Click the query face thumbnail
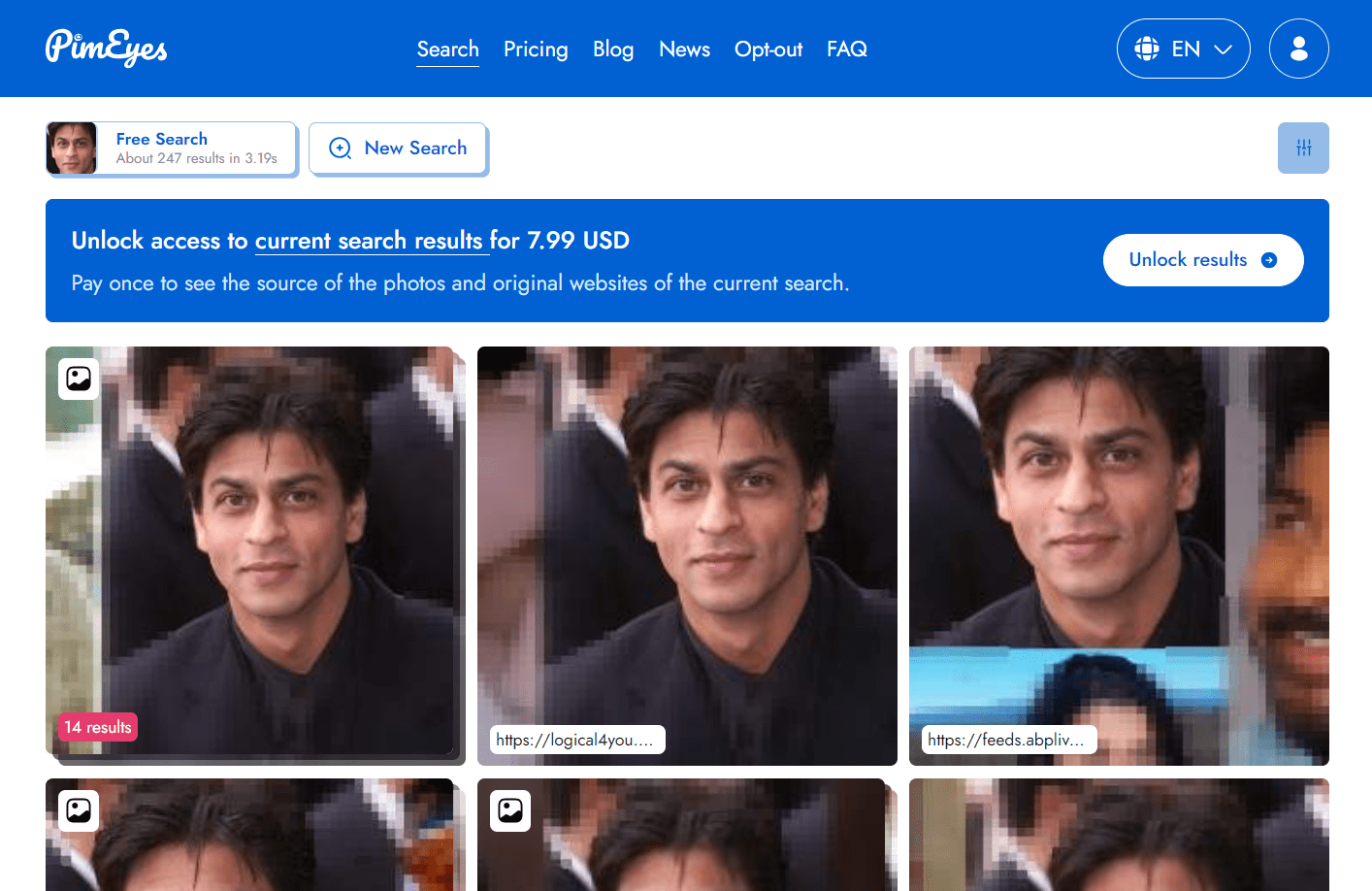The image size is (1372, 891). pos(73,148)
